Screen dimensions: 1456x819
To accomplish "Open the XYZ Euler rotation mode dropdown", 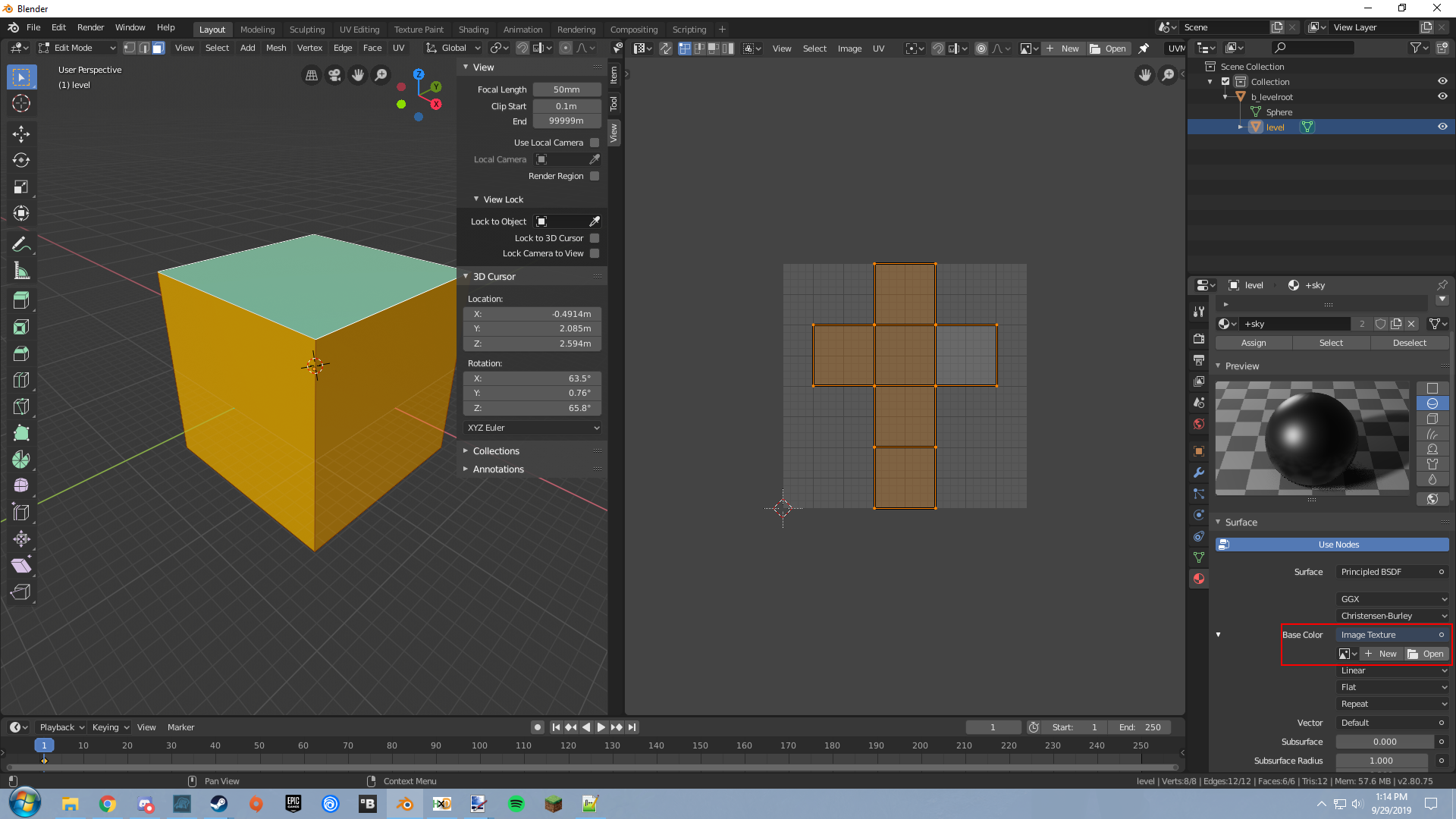I will click(533, 428).
